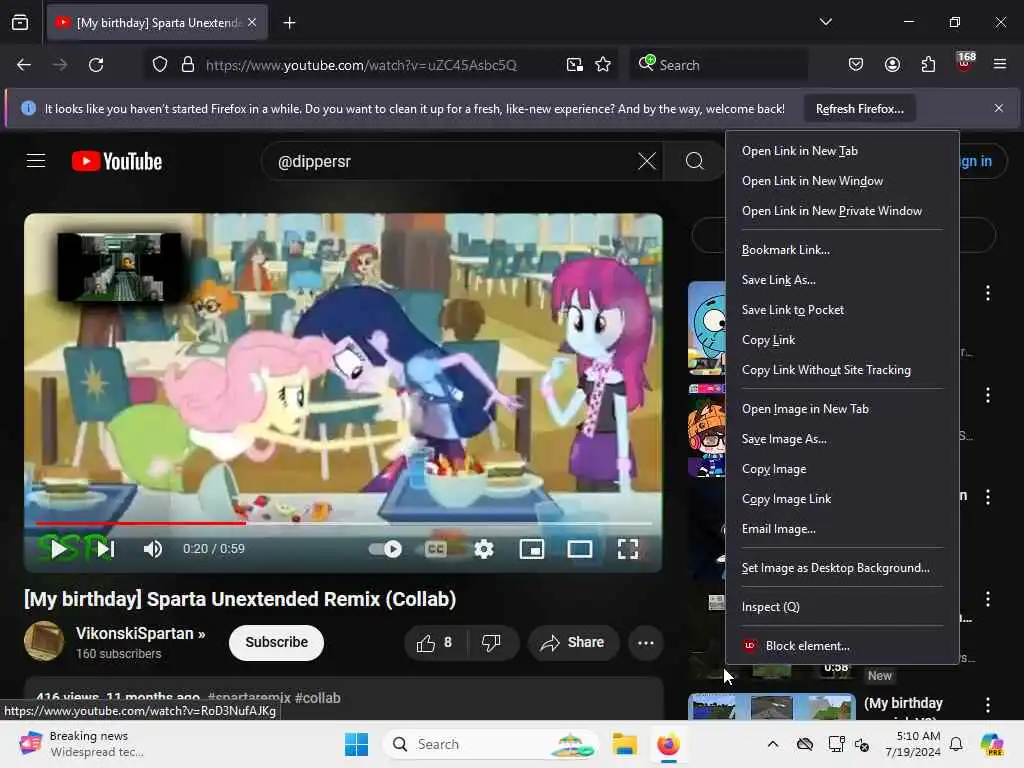Dislike the video
Viewport: 1024px width, 768px height.
[492, 643]
